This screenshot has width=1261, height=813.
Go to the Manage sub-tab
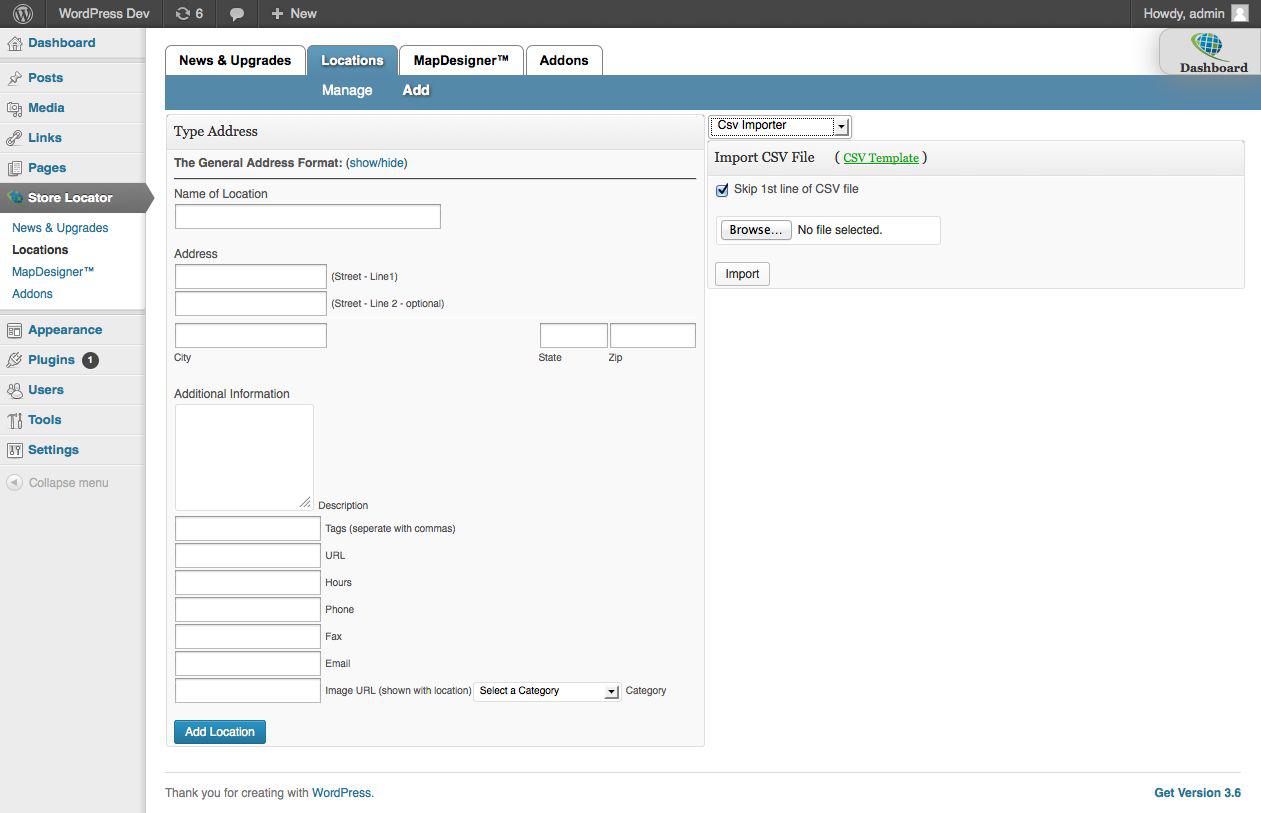tap(347, 90)
